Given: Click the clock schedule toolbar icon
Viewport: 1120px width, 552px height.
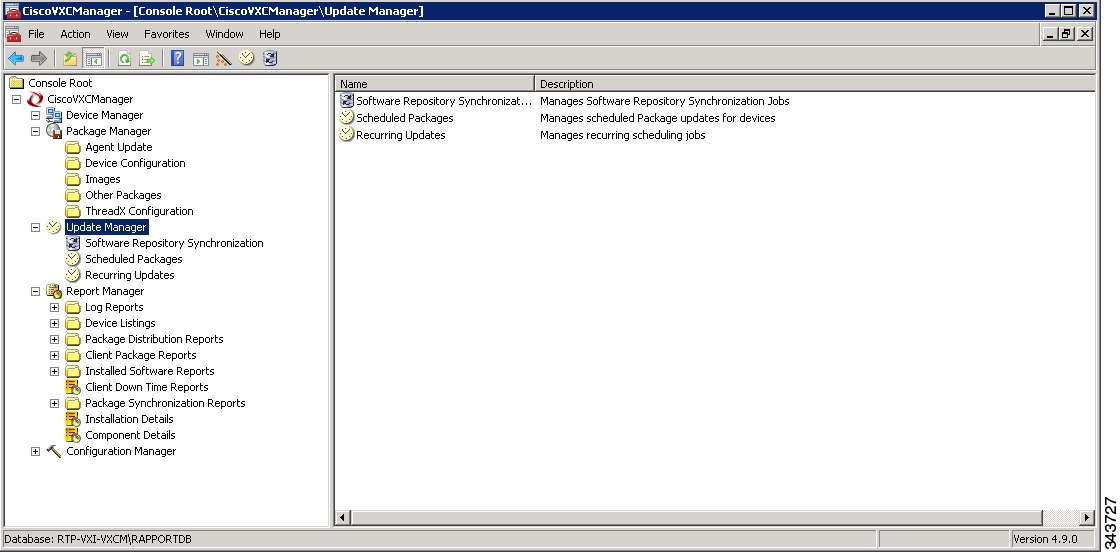Looking at the screenshot, I should point(246,58).
